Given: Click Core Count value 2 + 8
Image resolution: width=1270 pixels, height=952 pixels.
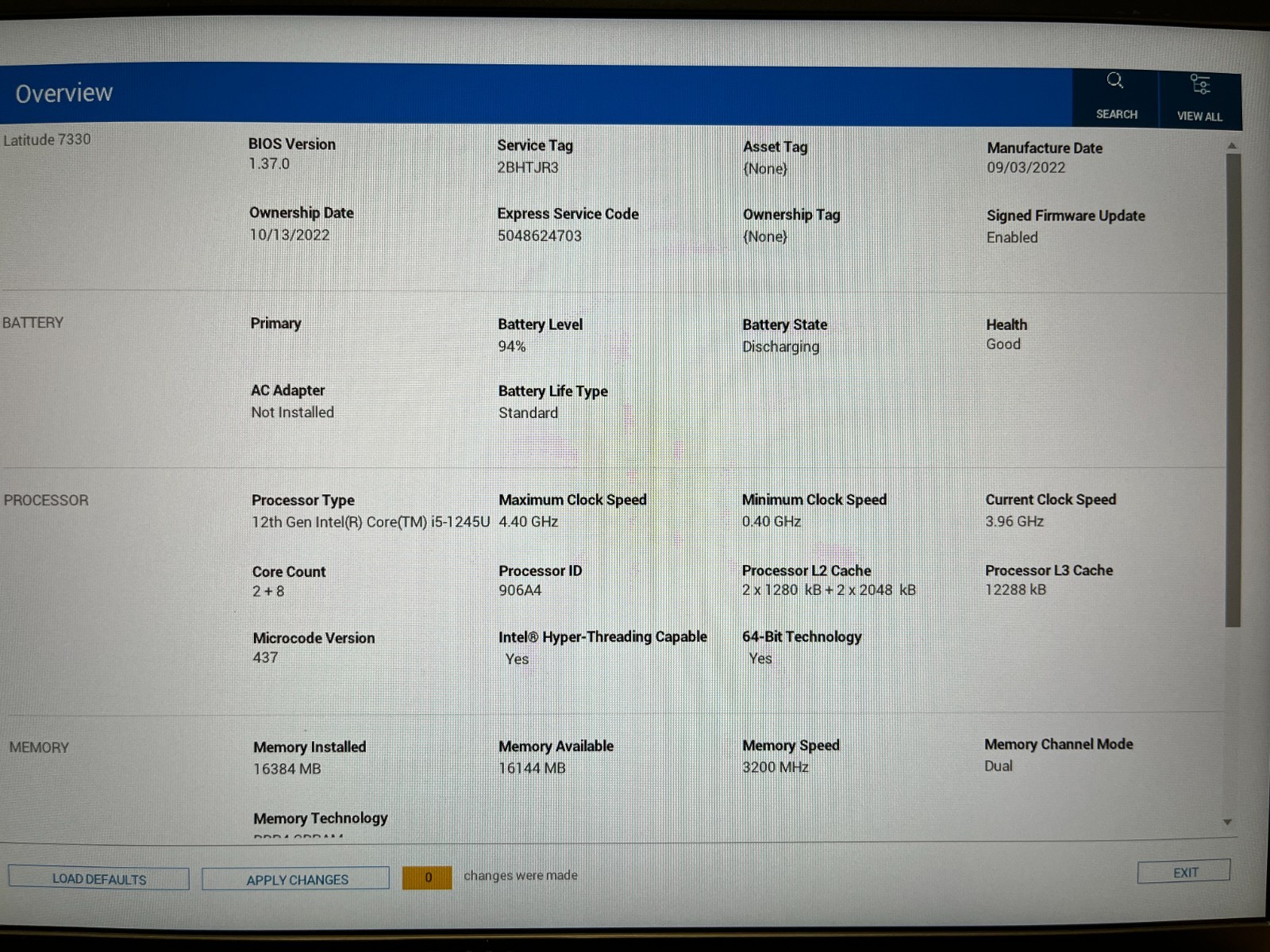Looking at the screenshot, I should [268, 591].
